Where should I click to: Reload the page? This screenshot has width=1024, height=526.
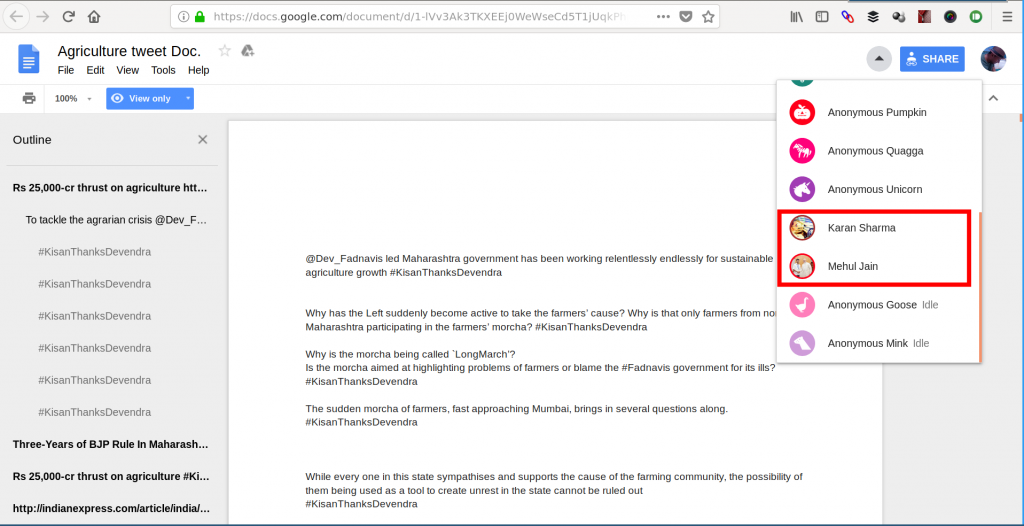click(x=69, y=17)
